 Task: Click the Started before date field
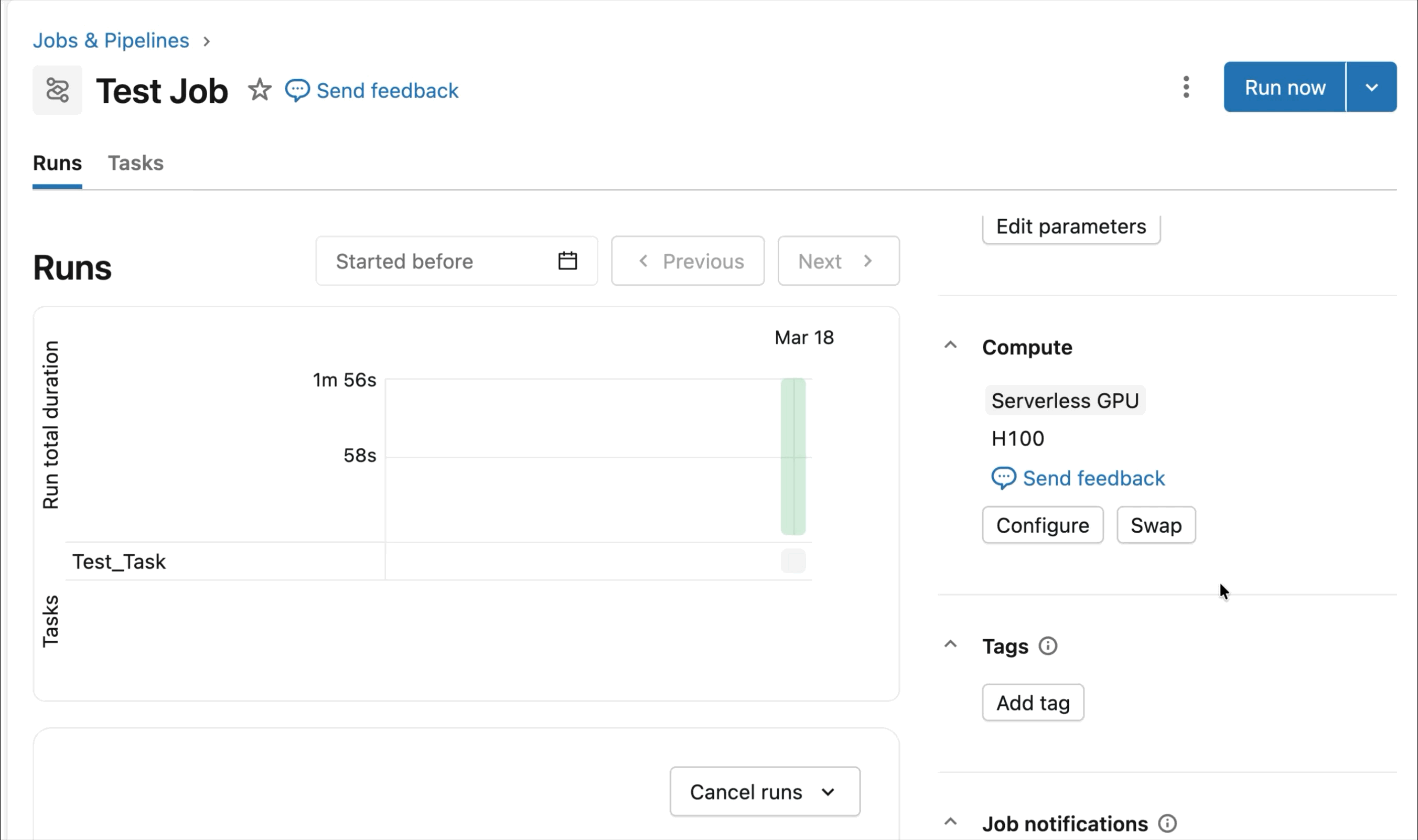pos(442,261)
